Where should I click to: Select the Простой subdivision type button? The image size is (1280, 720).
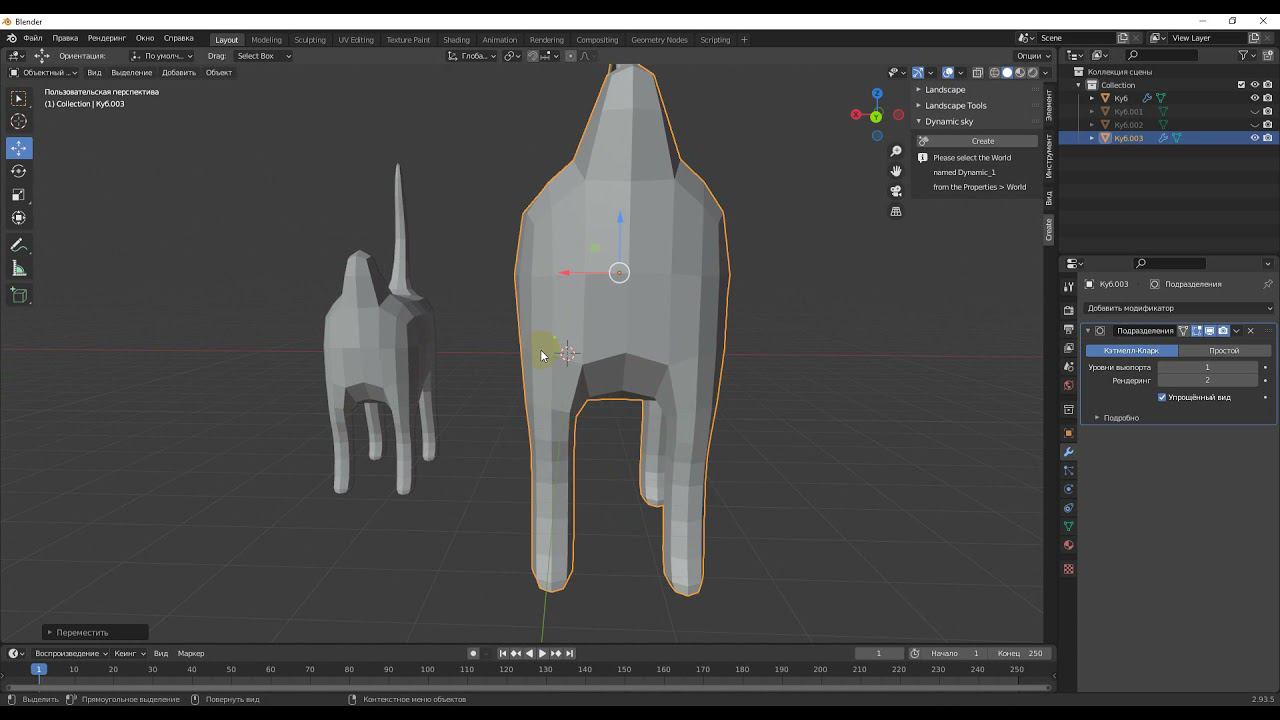pos(1223,351)
